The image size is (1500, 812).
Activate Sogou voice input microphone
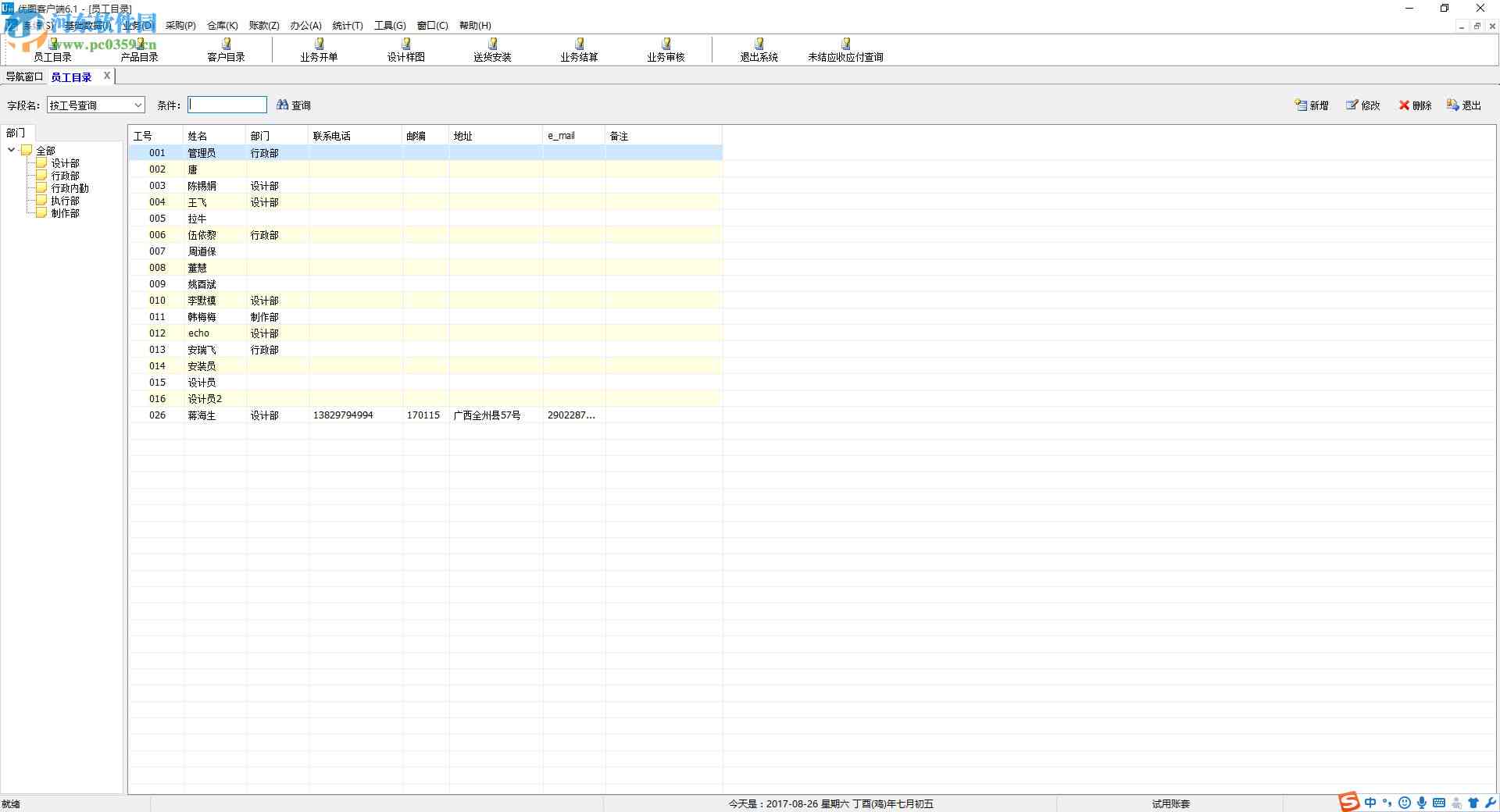click(1422, 803)
